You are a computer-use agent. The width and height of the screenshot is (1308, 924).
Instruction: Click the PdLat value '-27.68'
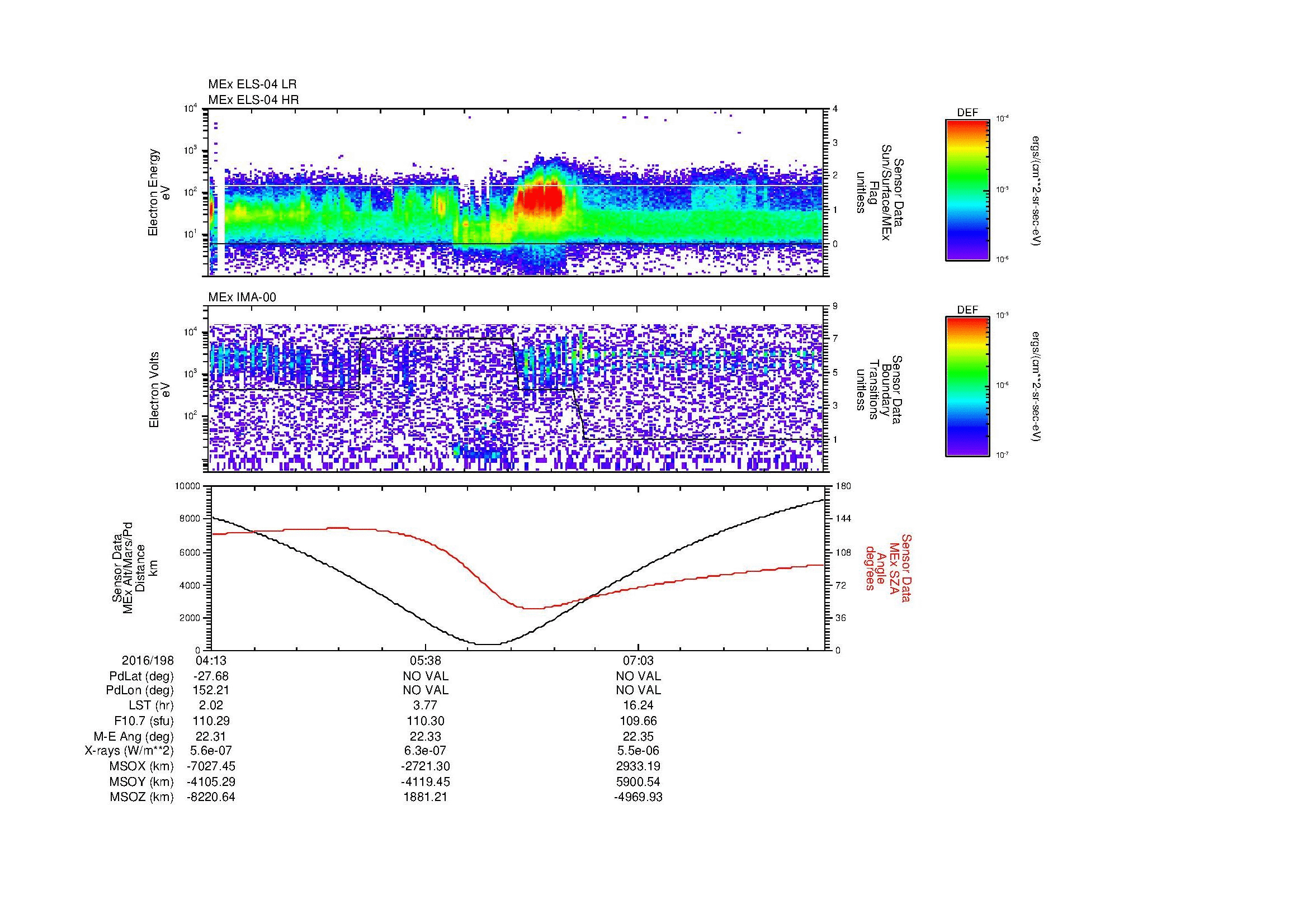pyautogui.click(x=211, y=676)
